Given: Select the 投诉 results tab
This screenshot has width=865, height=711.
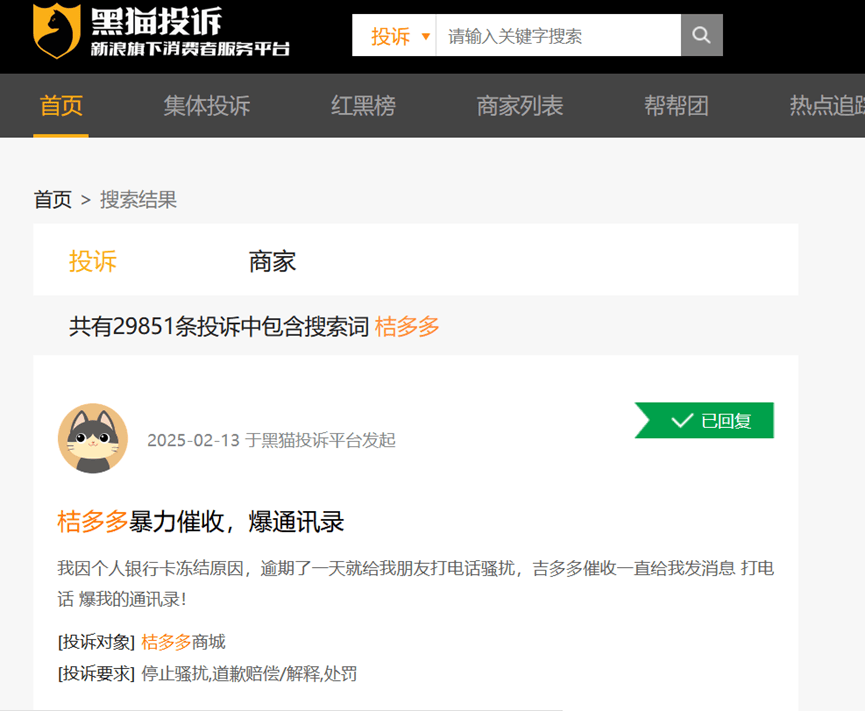Looking at the screenshot, I should click(x=93, y=261).
